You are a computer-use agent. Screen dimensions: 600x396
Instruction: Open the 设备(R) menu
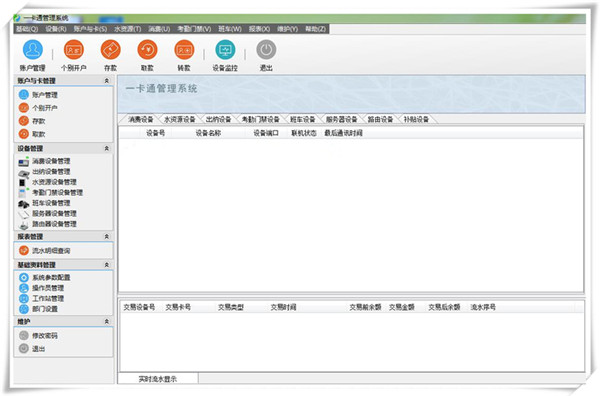[x=56, y=29]
